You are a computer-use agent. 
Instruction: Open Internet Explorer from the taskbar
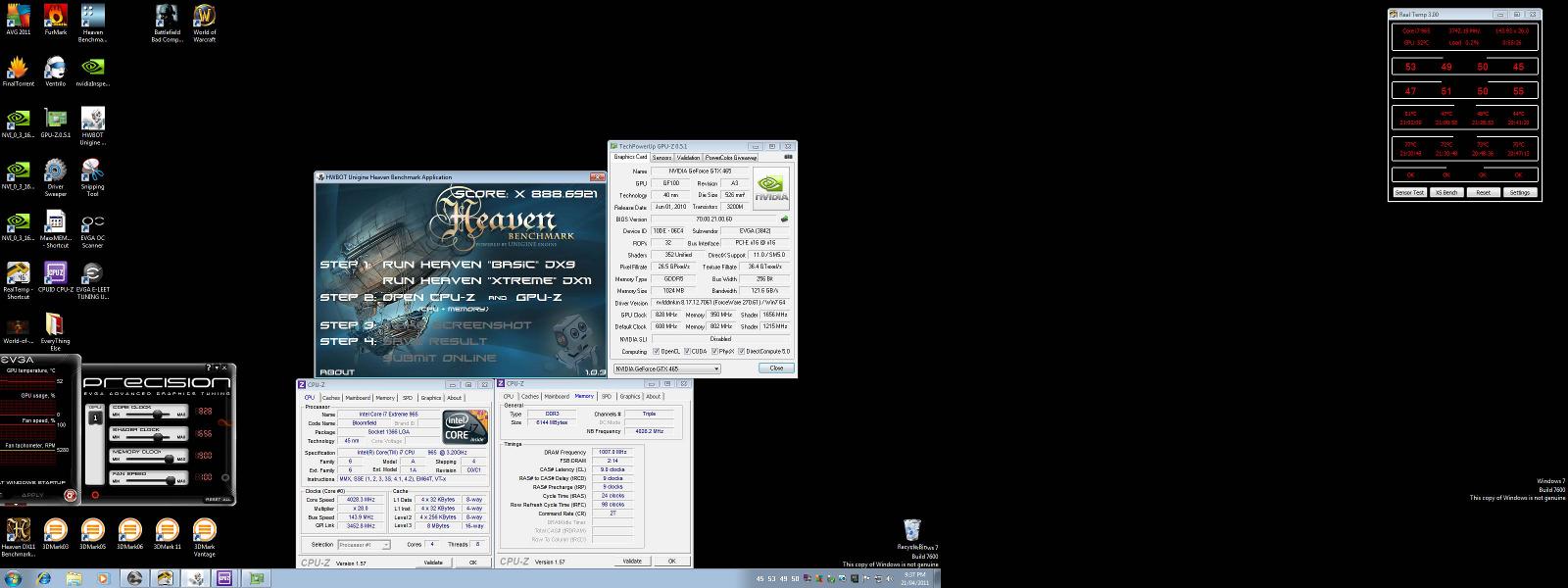pos(45,578)
